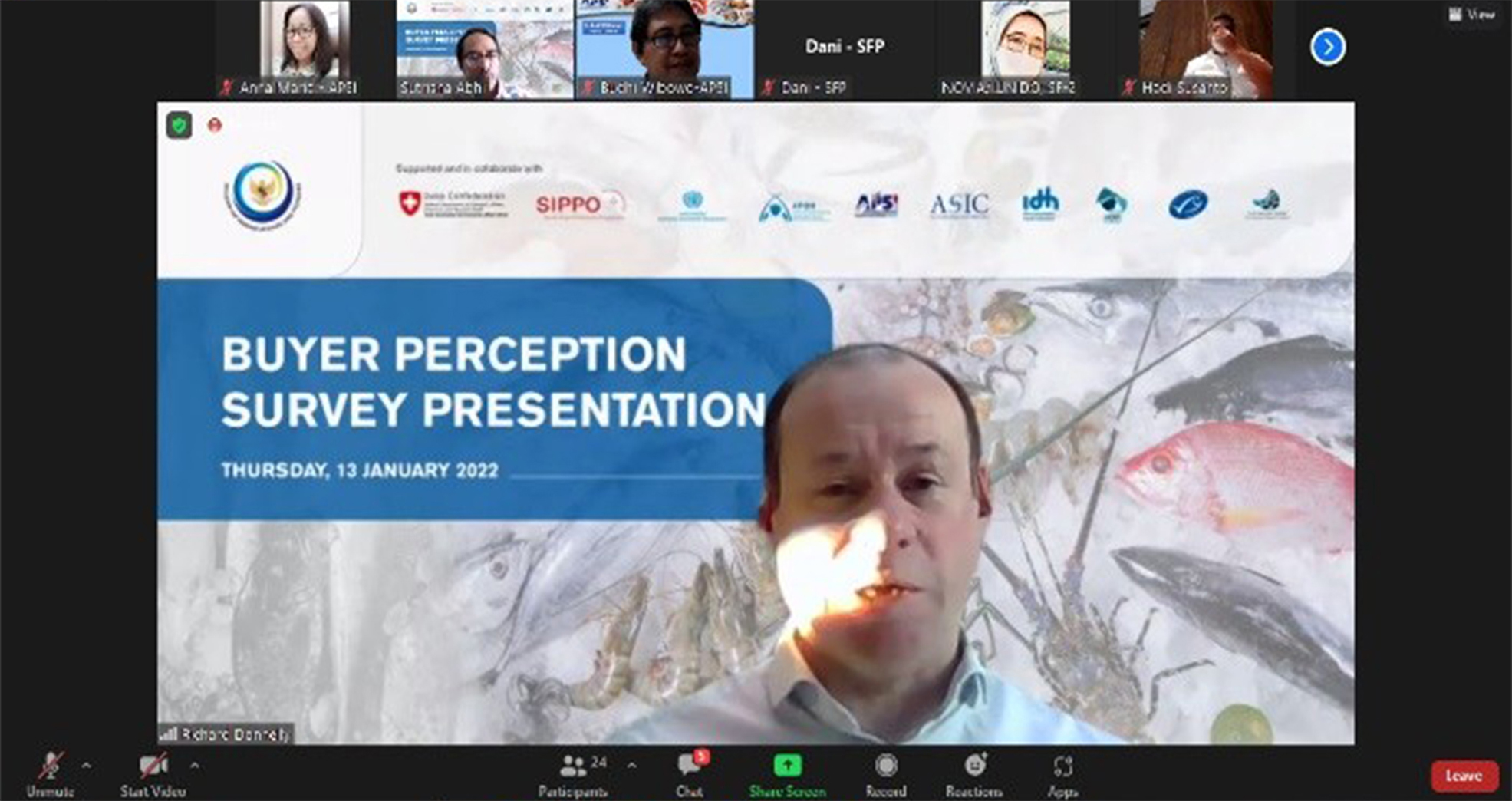Click the red recording indicator icon
The image size is (1512, 801).
pos(215,125)
